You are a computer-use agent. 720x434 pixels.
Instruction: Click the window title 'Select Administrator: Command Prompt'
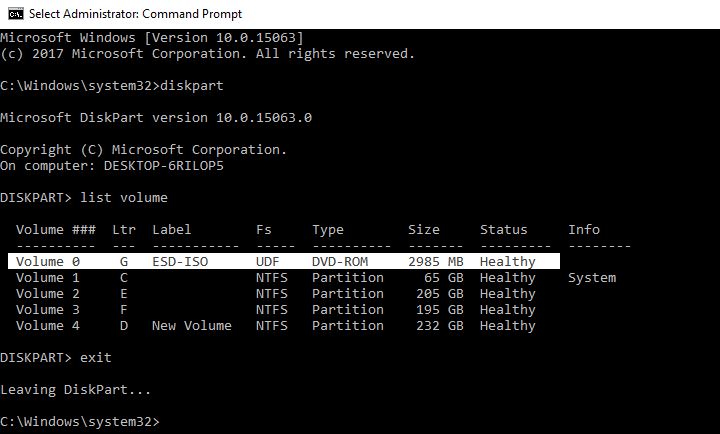[x=135, y=14]
